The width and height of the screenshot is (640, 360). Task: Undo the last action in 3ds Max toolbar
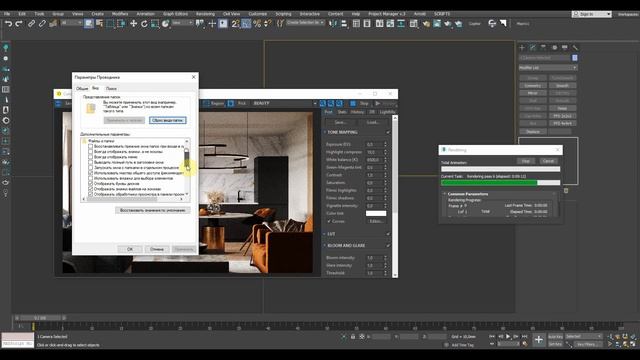click(8, 24)
